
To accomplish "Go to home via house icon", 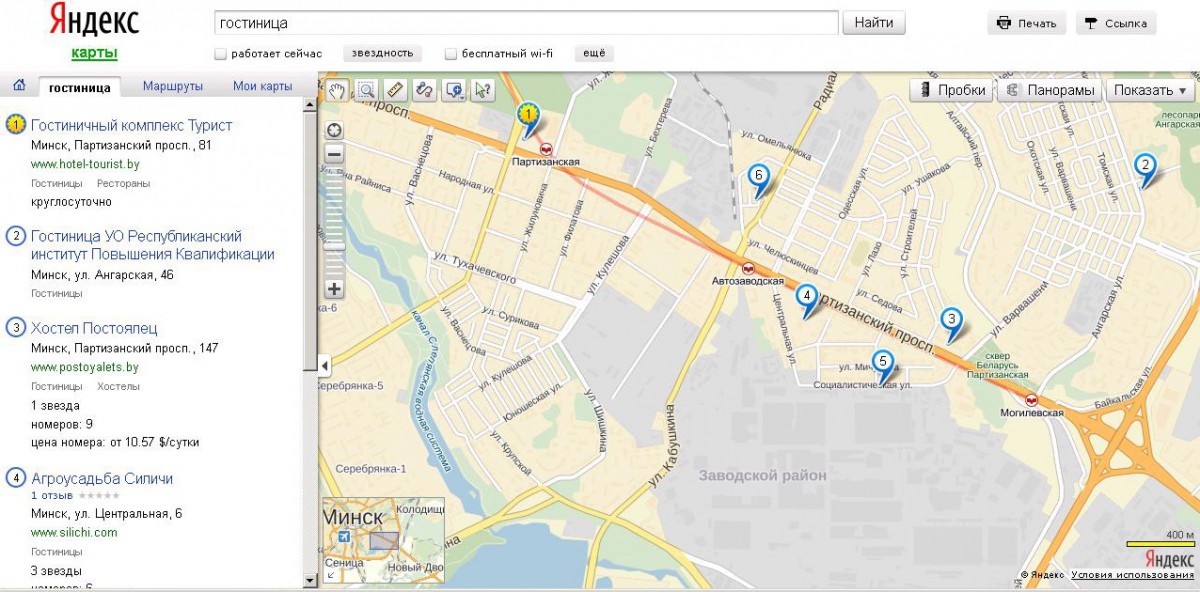I will click(18, 86).
